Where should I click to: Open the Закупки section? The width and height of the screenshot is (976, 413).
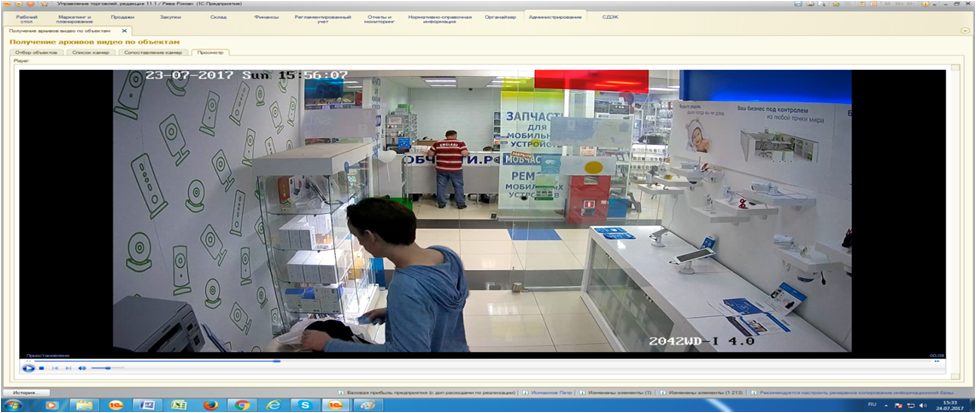click(170, 17)
